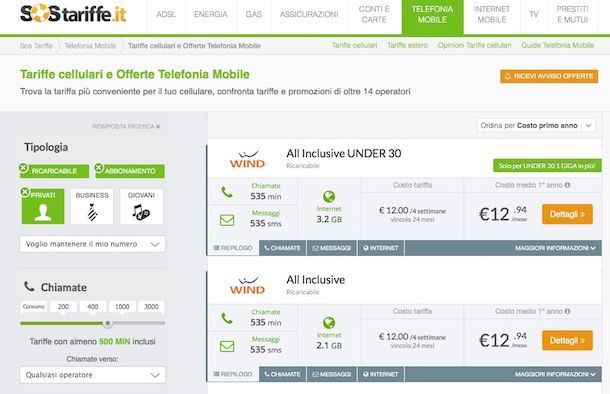
Task: Click Wind logo of All Inclusive UNDER 30
Action: (247, 159)
